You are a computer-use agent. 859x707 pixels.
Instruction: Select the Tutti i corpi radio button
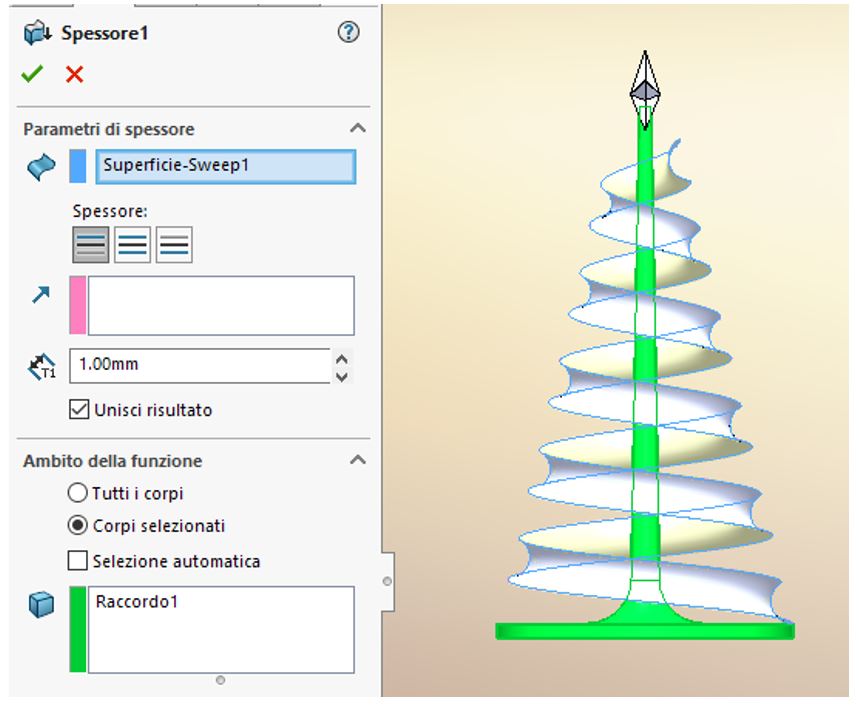(x=77, y=492)
